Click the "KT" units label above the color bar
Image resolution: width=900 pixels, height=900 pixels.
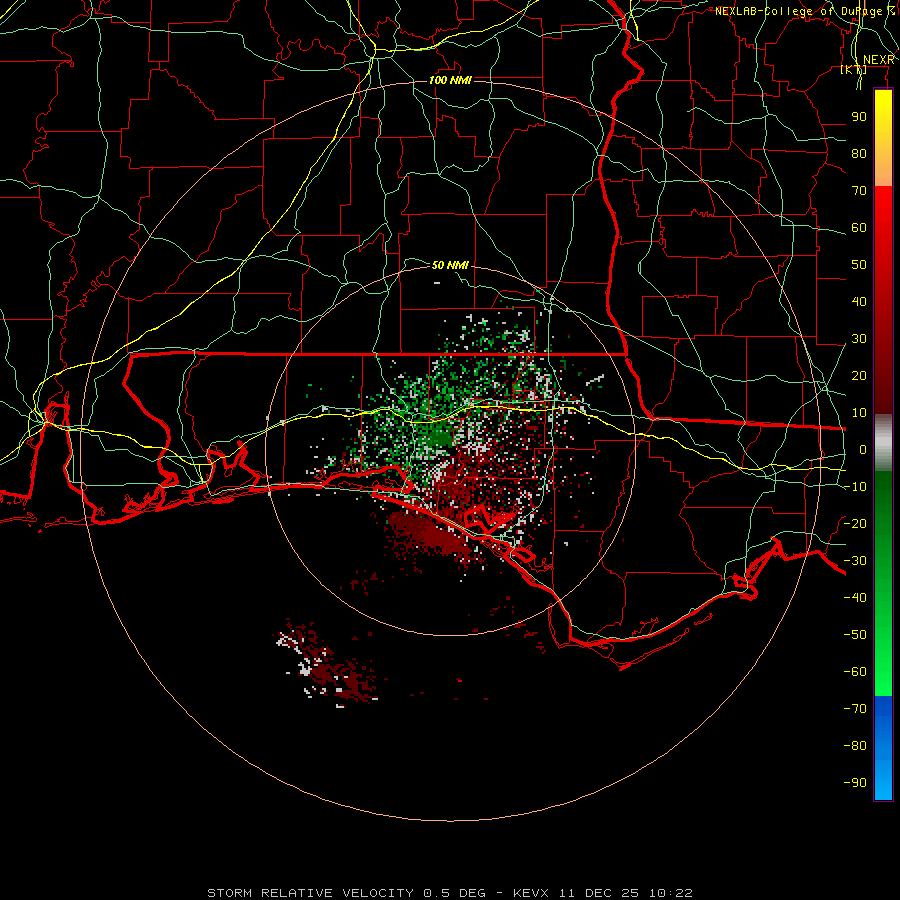coord(853,69)
